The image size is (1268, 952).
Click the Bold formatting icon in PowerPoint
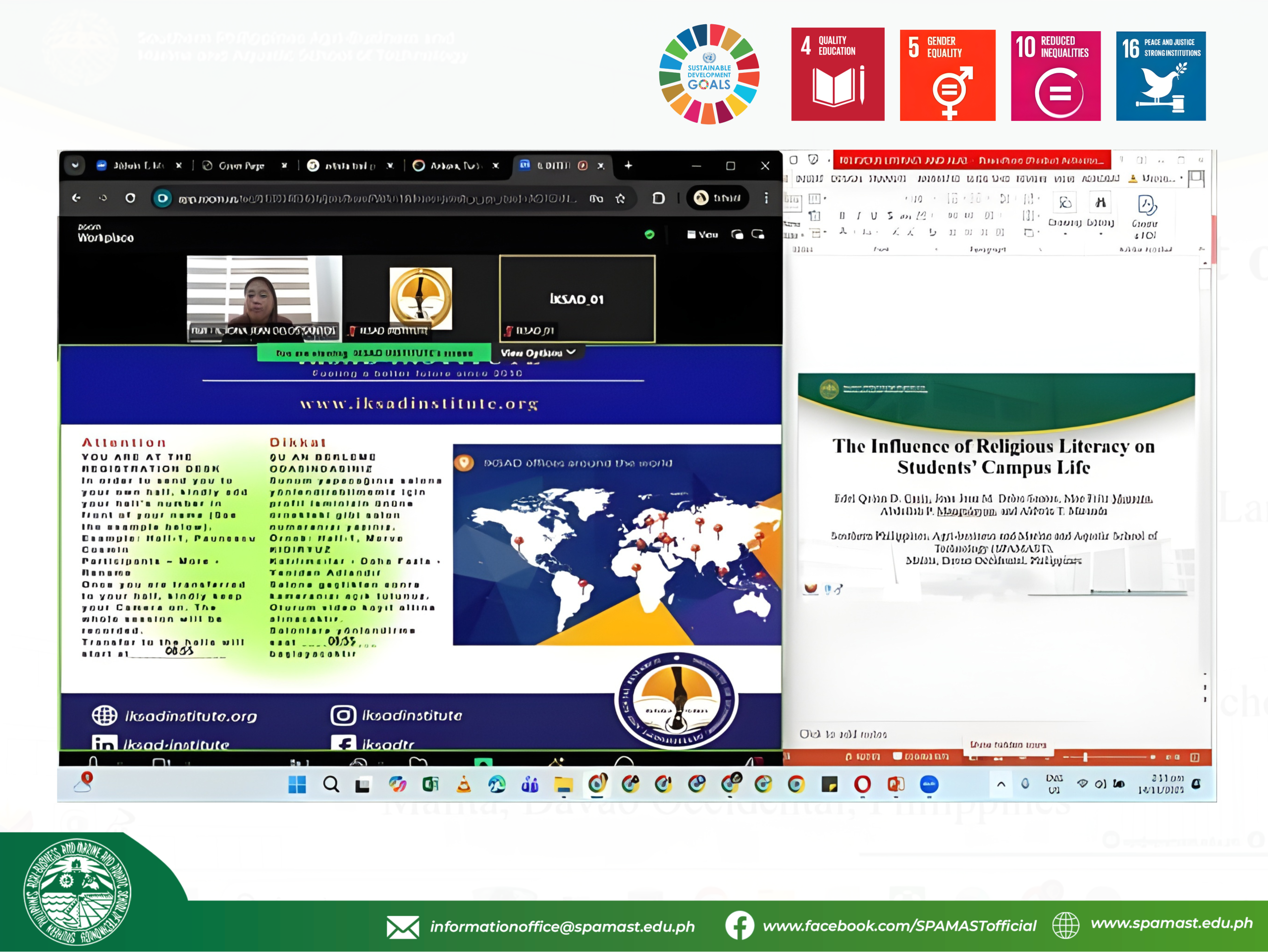pyautogui.click(x=842, y=216)
